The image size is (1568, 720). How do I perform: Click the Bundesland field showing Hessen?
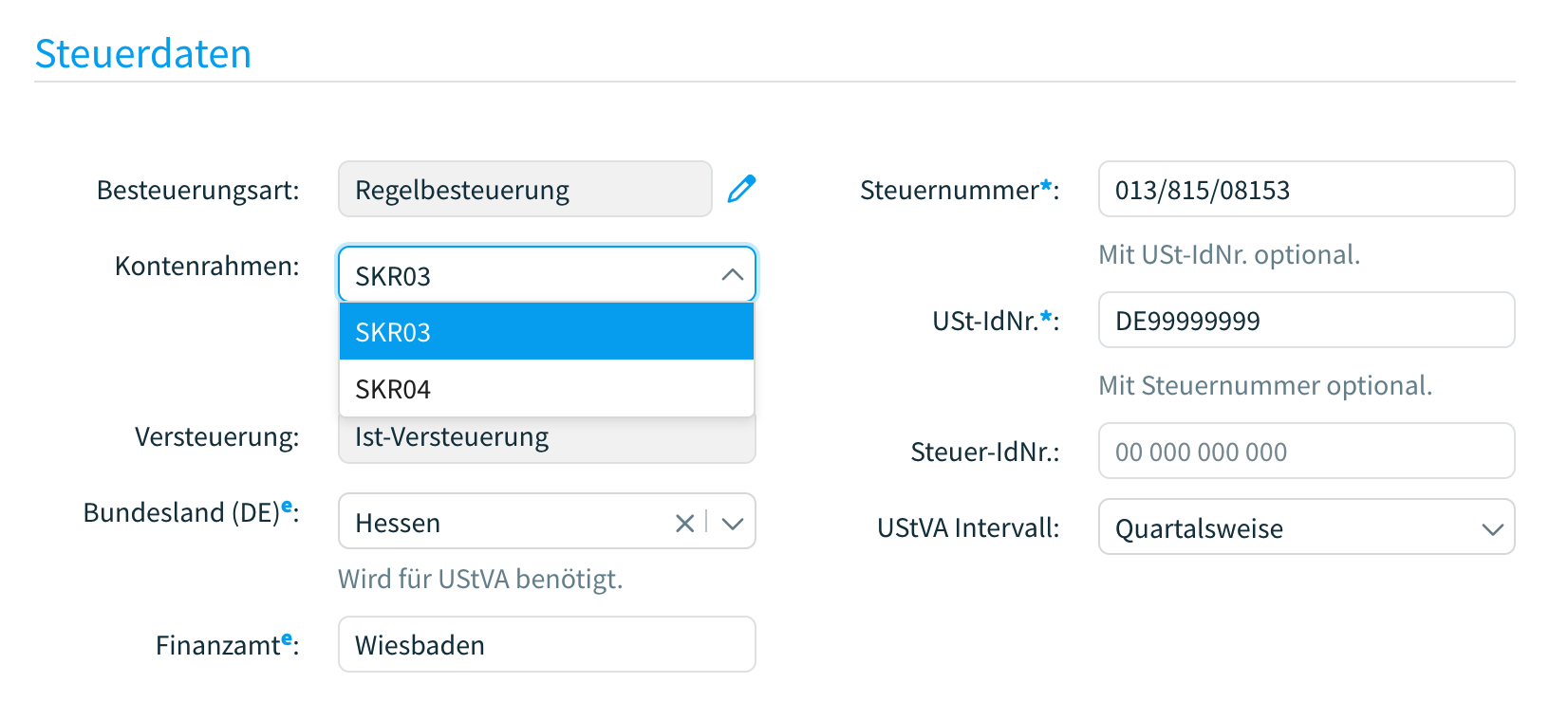click(547, 521)
